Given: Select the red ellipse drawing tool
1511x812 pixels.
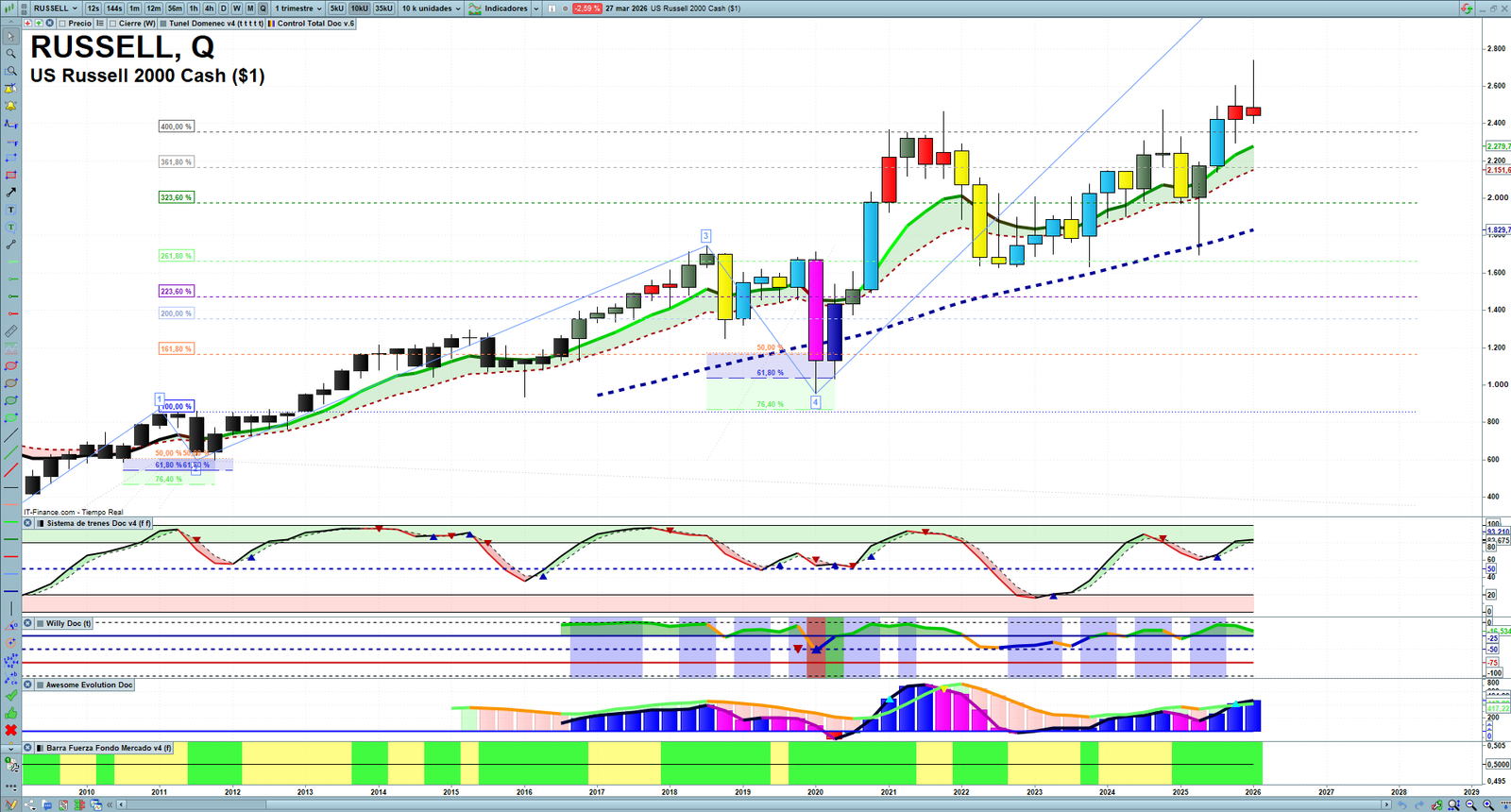Looking at the screenshot, I should (10, 365).
